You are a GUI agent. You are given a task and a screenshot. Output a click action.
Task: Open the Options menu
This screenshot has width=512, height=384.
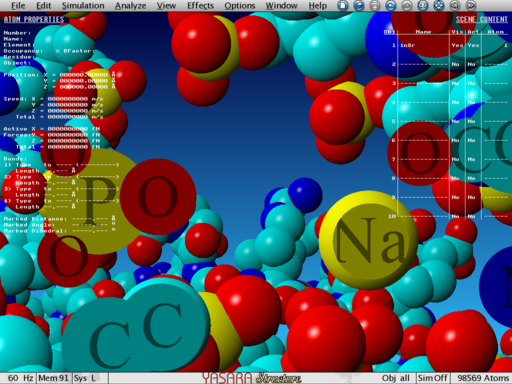(x=239, y=6)
